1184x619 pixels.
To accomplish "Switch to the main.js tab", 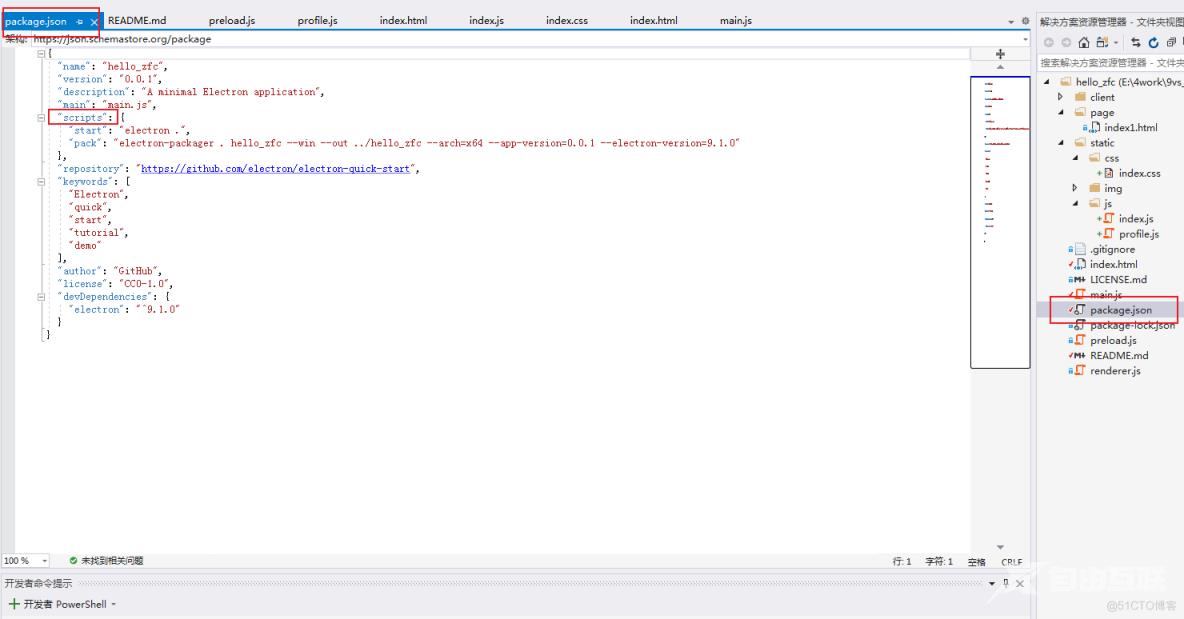I will point(735,21).
